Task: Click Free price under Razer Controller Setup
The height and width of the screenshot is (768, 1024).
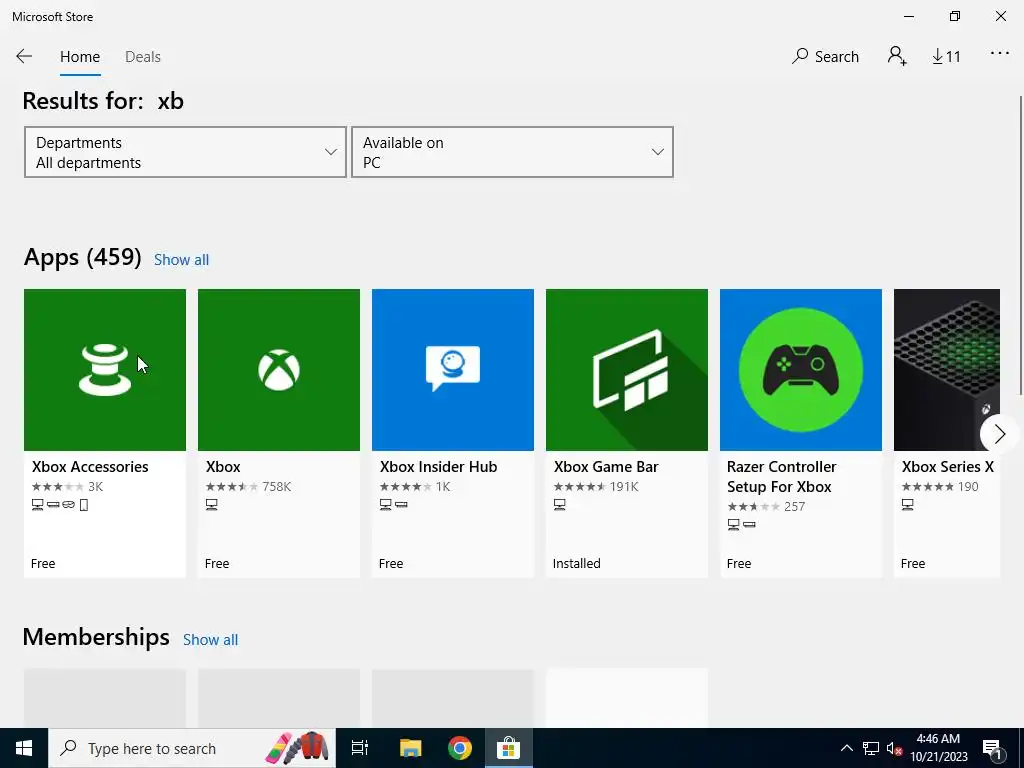Action: pyautogui.click(x=739, y=564)
